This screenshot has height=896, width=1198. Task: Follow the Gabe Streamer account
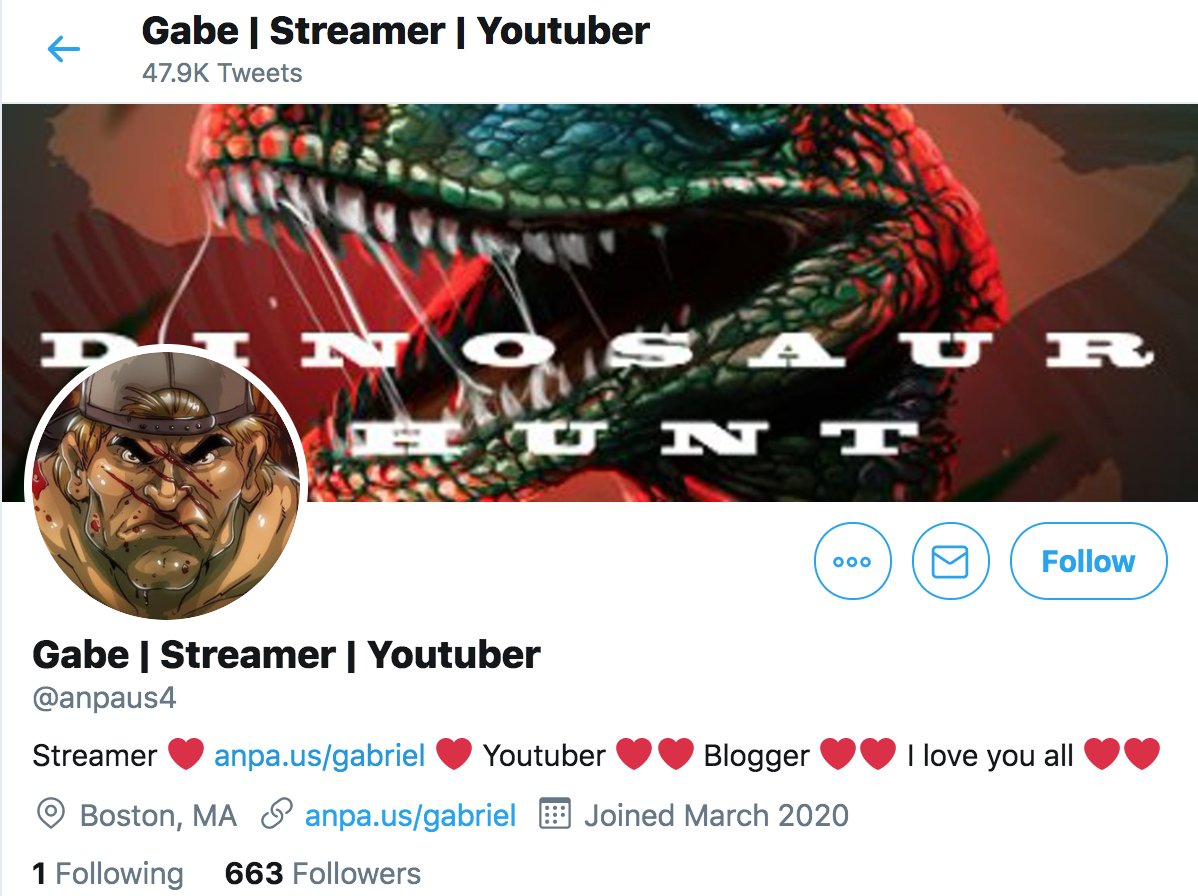1088,561
